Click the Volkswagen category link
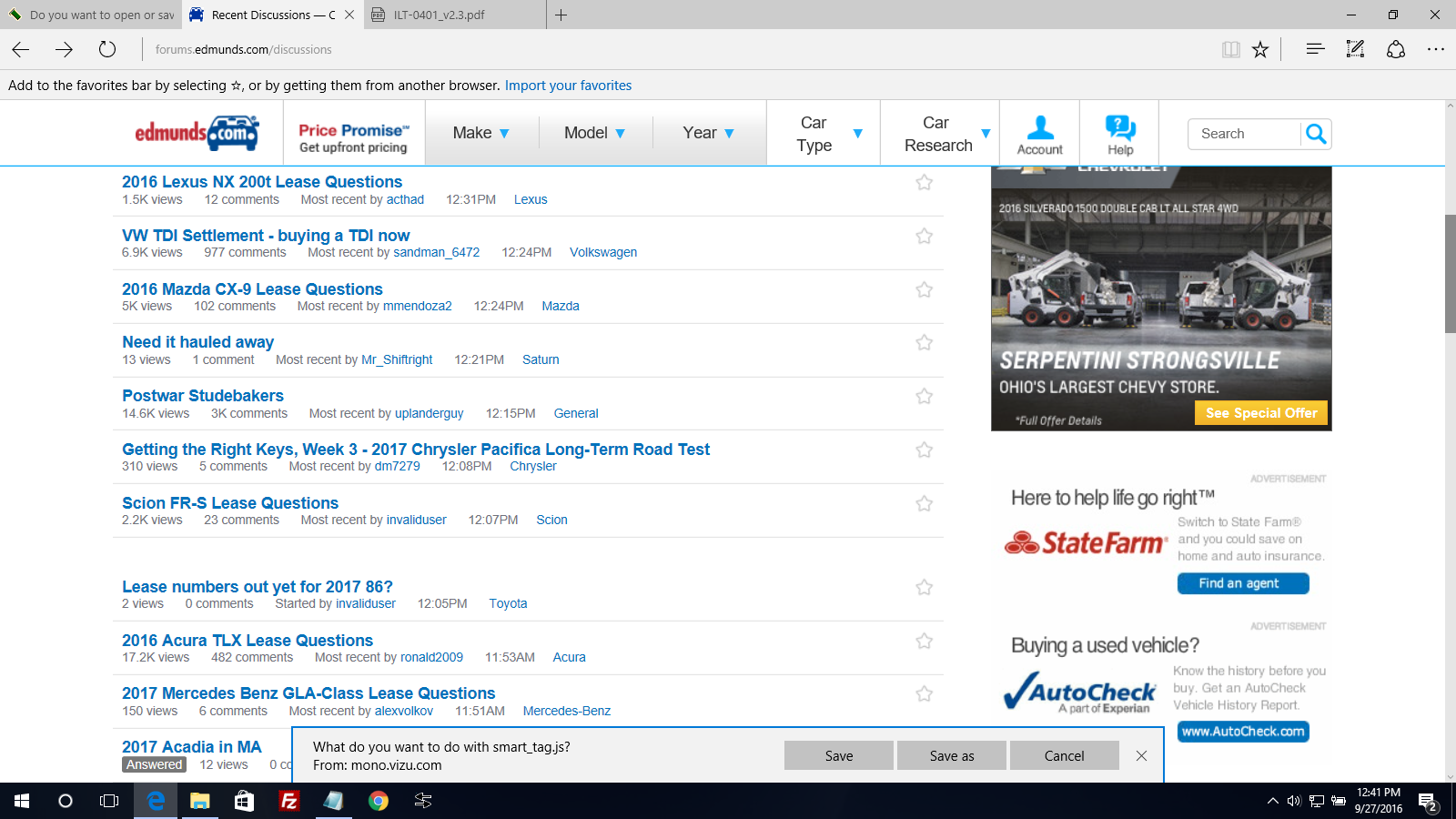 pyautogui.click(x=603, y=252)
